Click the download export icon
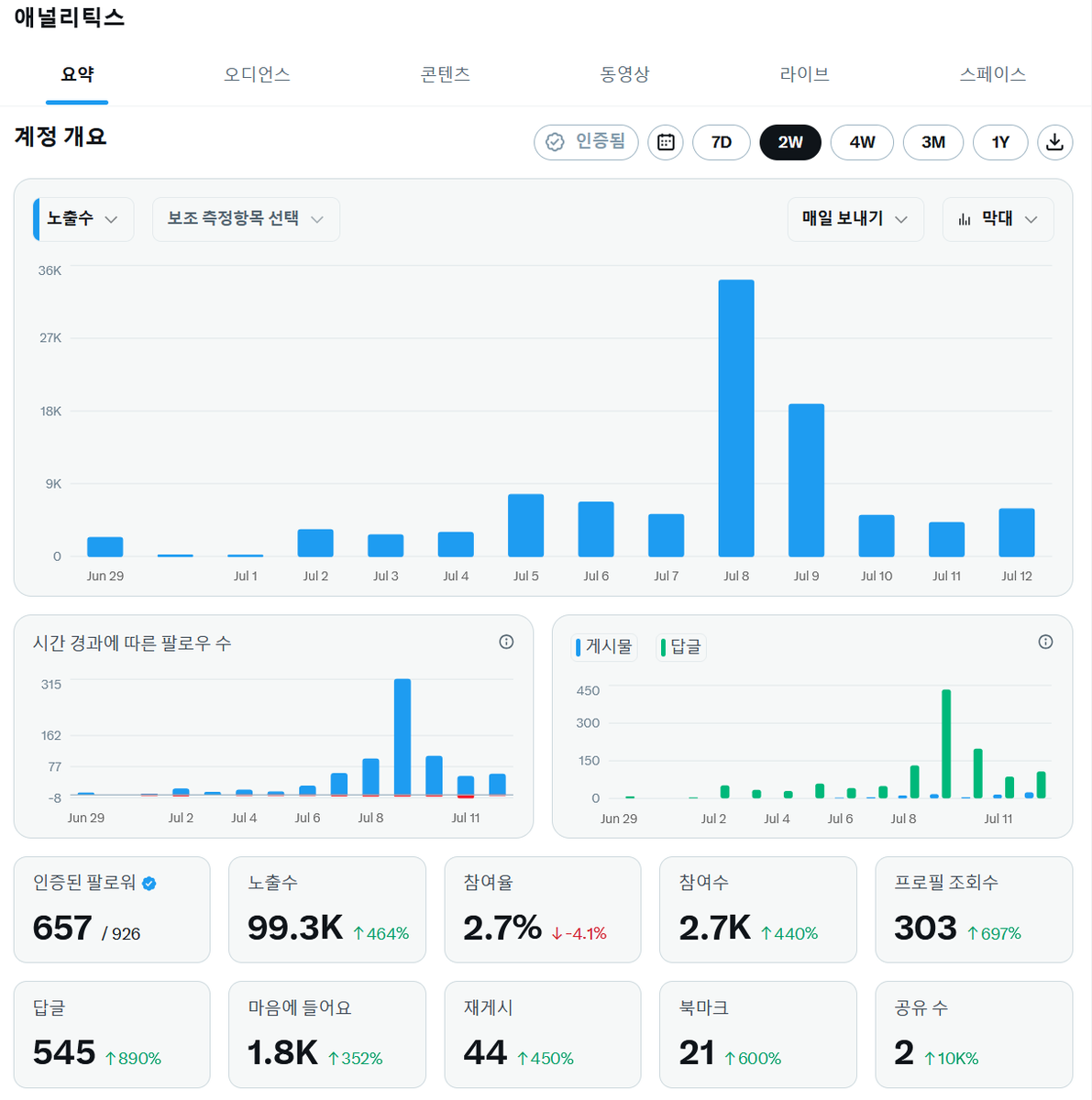1092x1100 pixels. [x=1054, y=142]
